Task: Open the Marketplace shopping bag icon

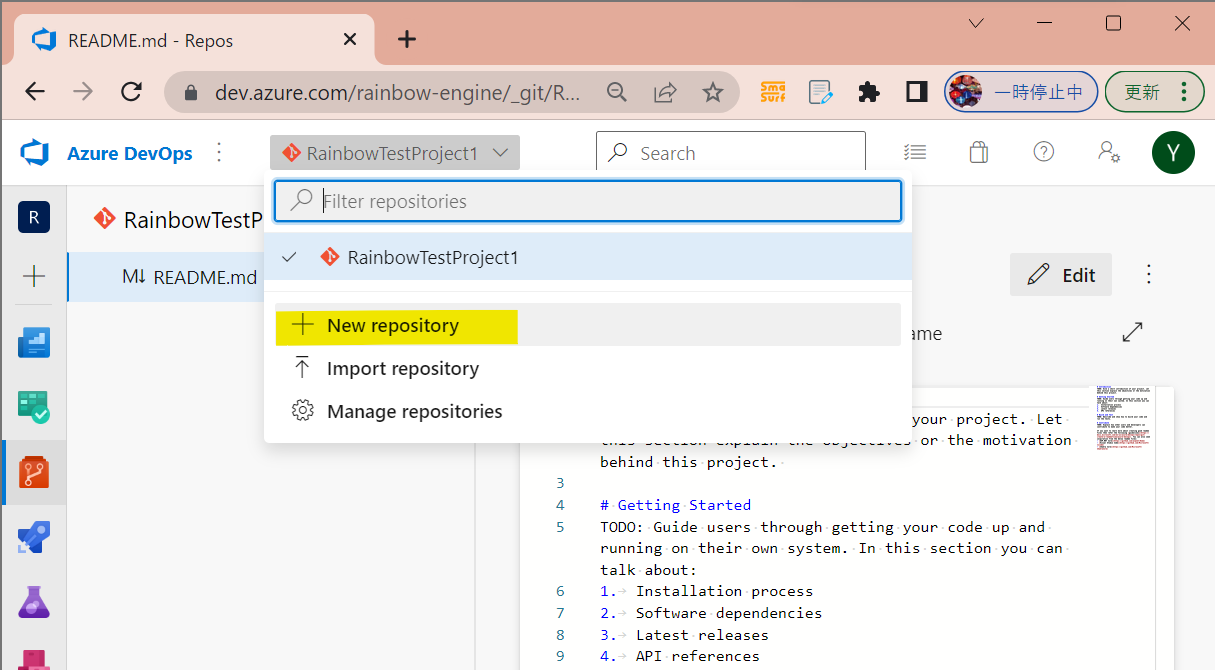Action: [x=978, y=152]
